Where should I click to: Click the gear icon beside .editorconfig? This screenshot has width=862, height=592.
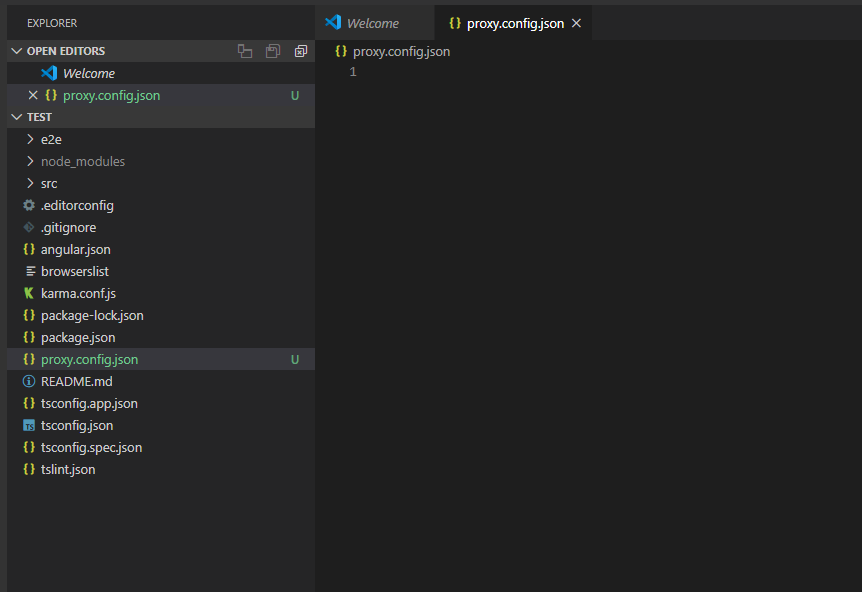[29, 205]
